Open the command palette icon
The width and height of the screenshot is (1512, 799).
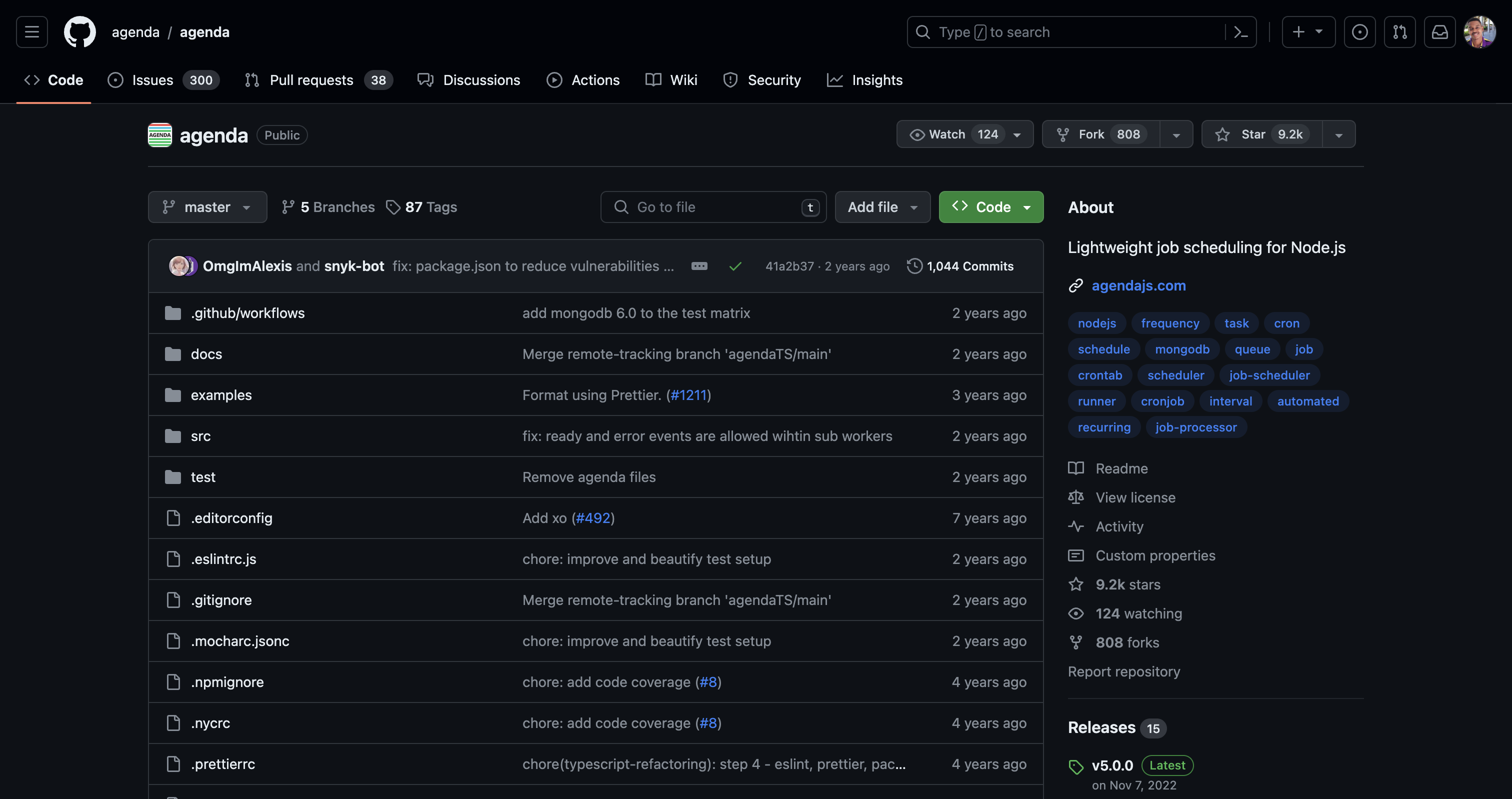(1240, 31)
